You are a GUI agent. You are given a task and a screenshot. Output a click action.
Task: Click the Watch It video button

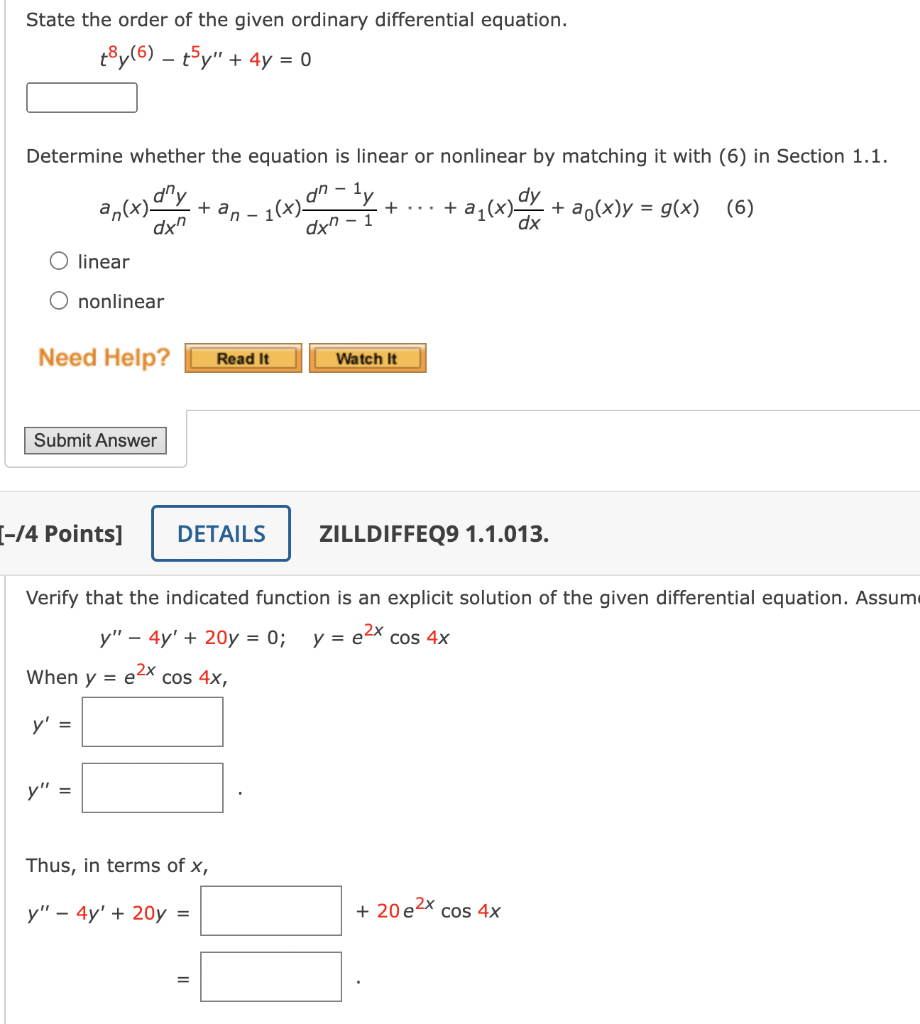[367, 357]
